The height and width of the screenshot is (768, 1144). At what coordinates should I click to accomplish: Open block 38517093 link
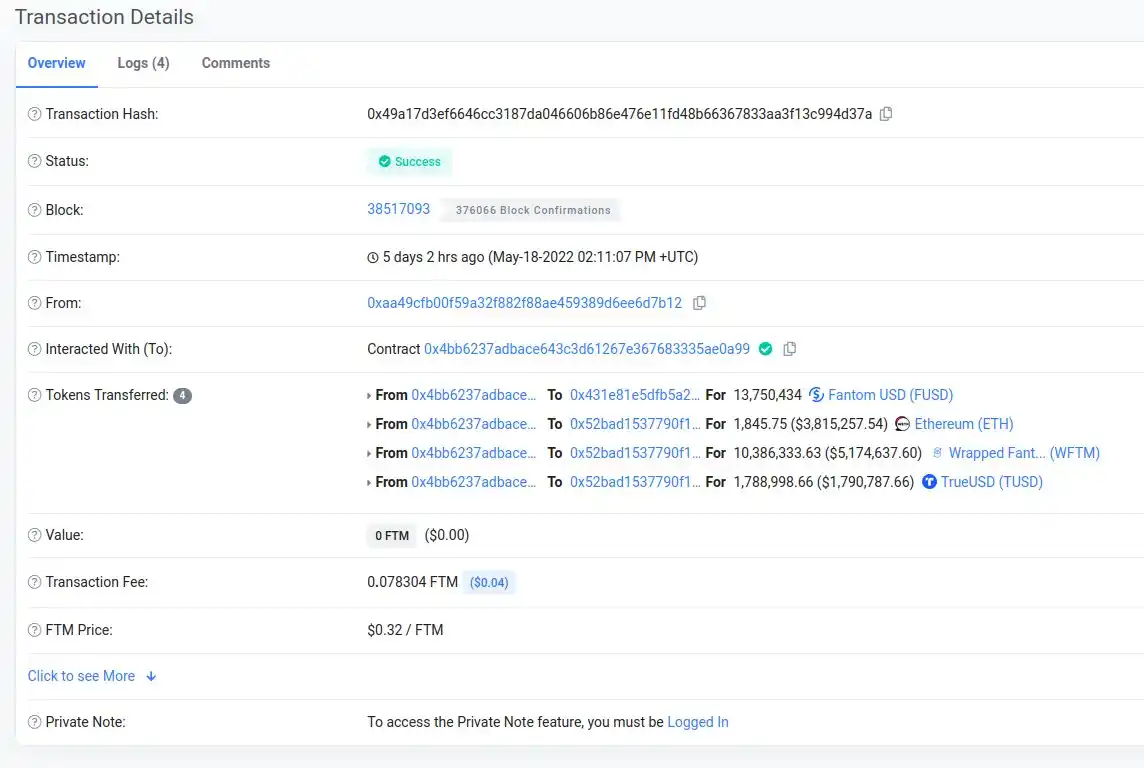[398, 209]
